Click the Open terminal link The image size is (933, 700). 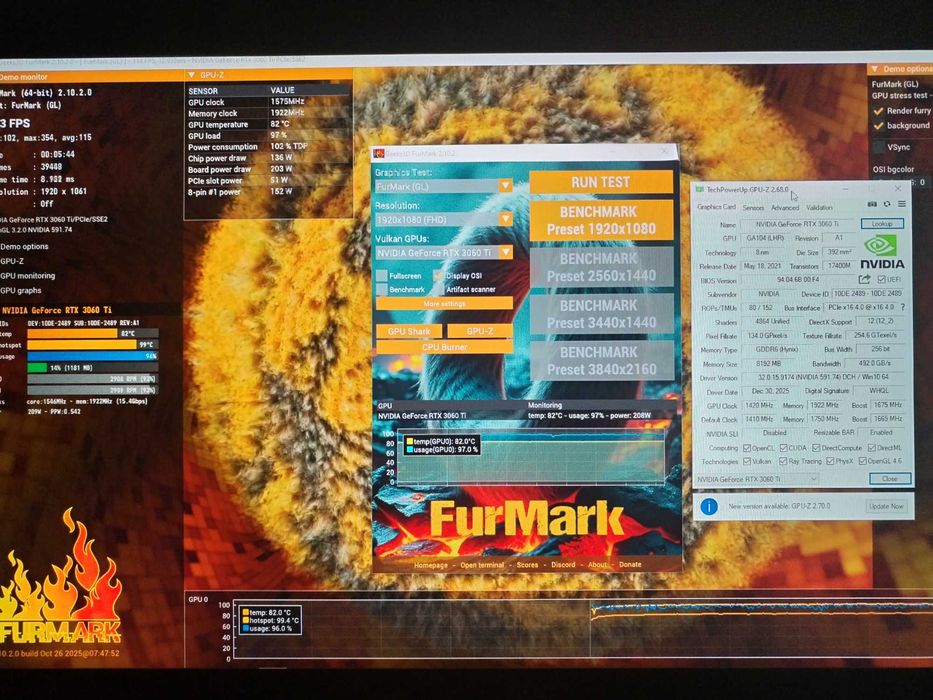click(x=482, y=565)
